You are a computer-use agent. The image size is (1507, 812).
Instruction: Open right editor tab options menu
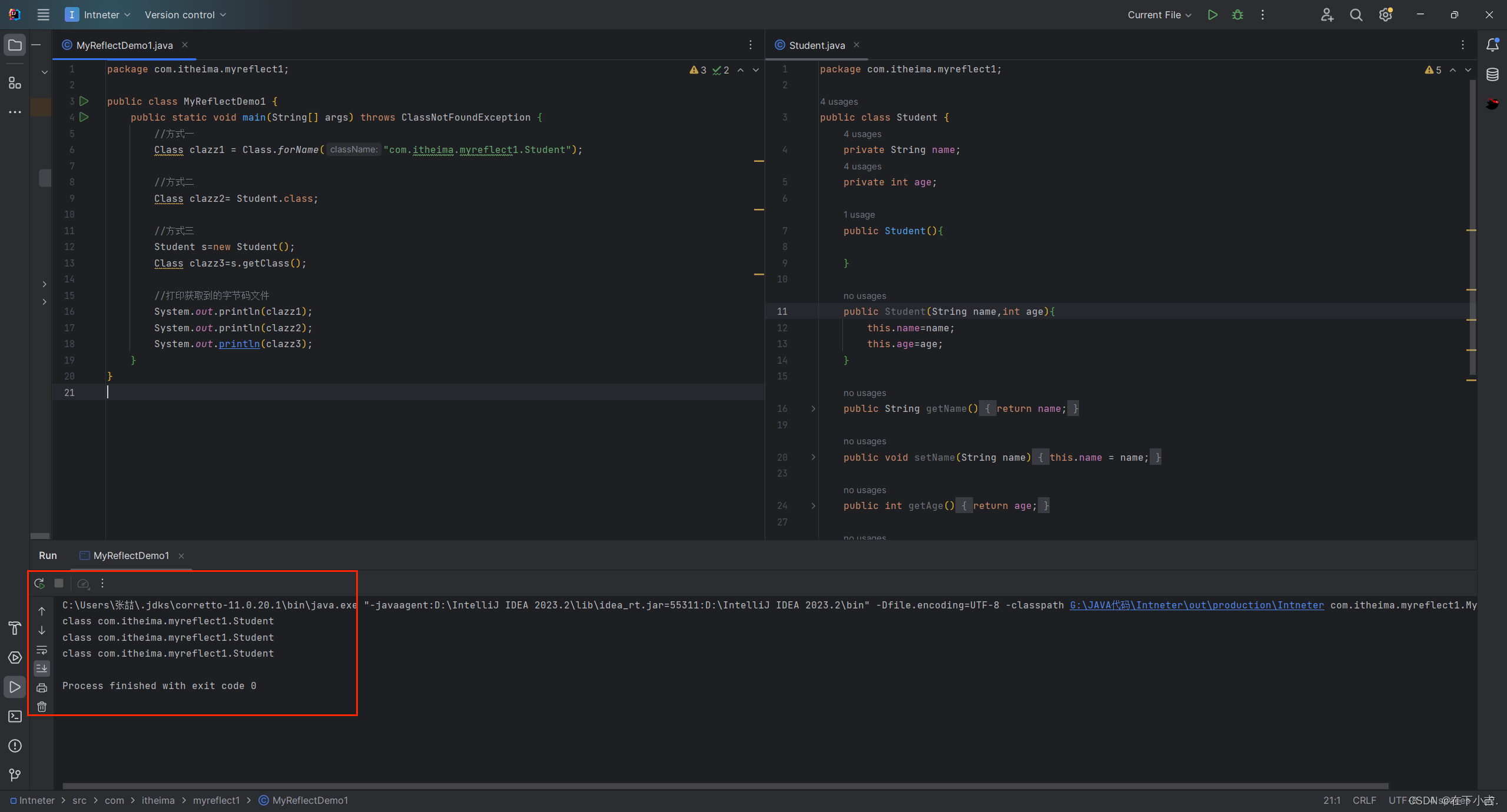(x=1463, y=45)
